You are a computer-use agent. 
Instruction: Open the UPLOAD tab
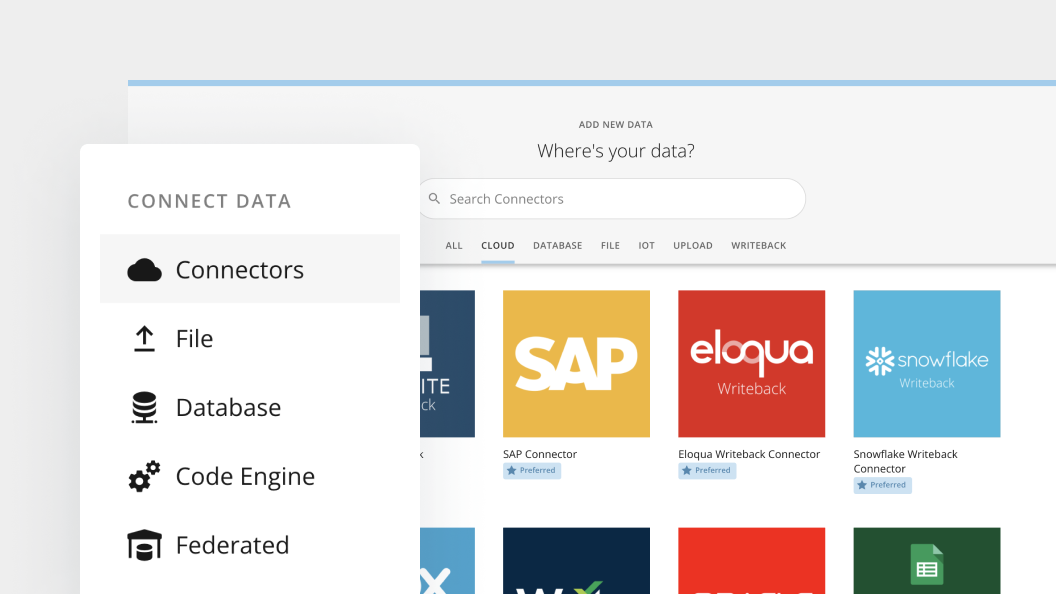[x=693, y=246]
